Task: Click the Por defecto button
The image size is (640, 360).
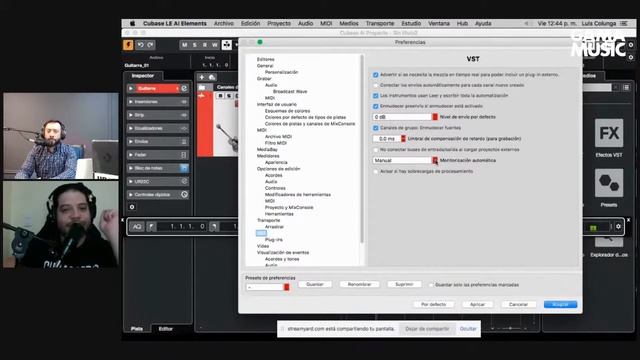Action: click(x=433, y=304)
